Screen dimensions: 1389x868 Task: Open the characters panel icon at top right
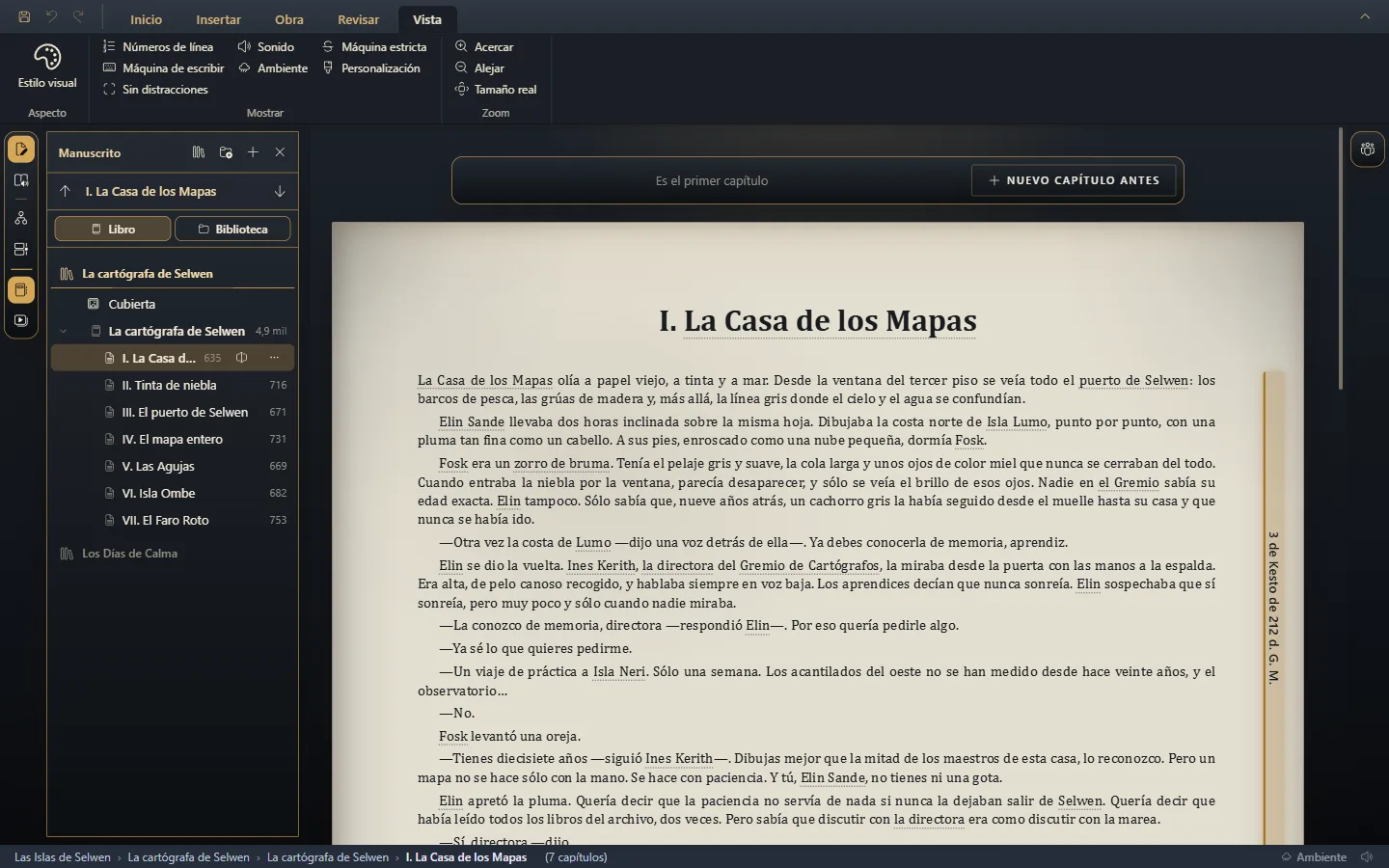1367,149
